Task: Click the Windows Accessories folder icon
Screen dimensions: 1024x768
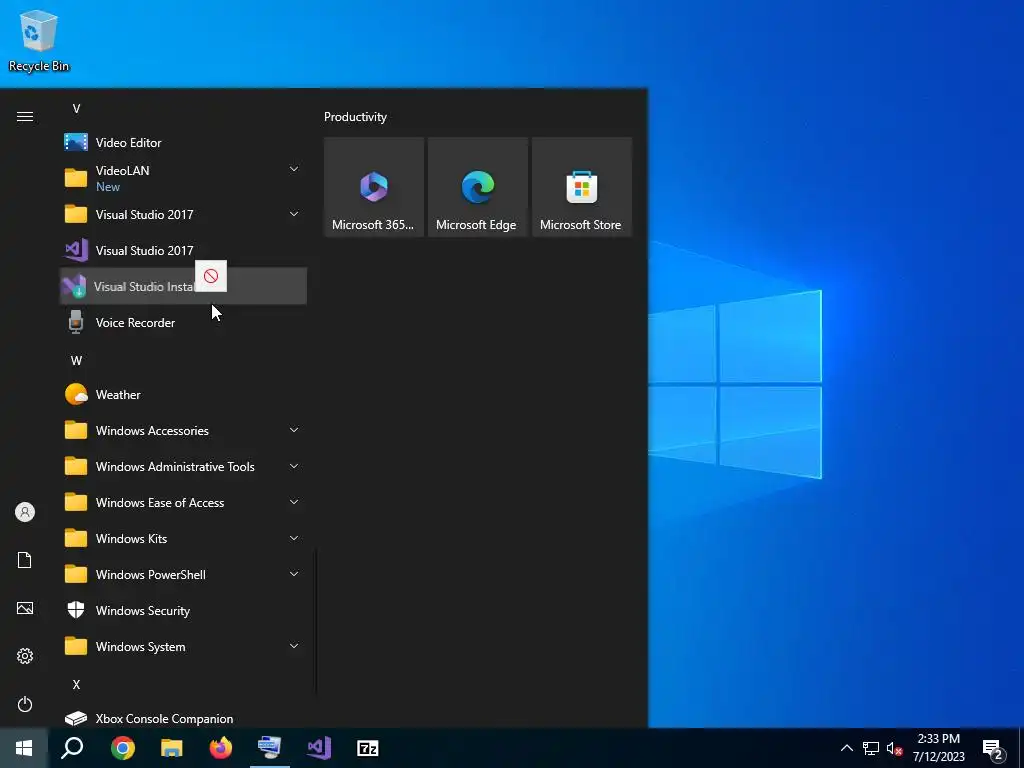Action: click(76, 430)
